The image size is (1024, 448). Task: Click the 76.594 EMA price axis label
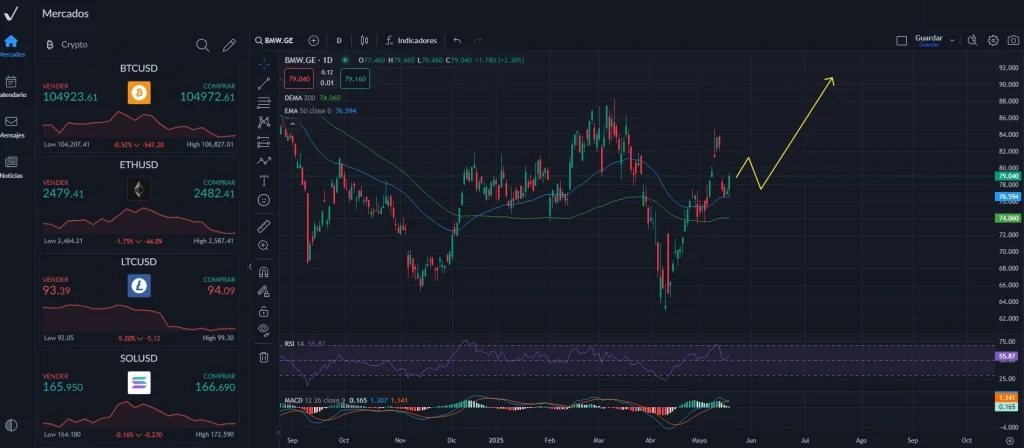point(1007,197)
